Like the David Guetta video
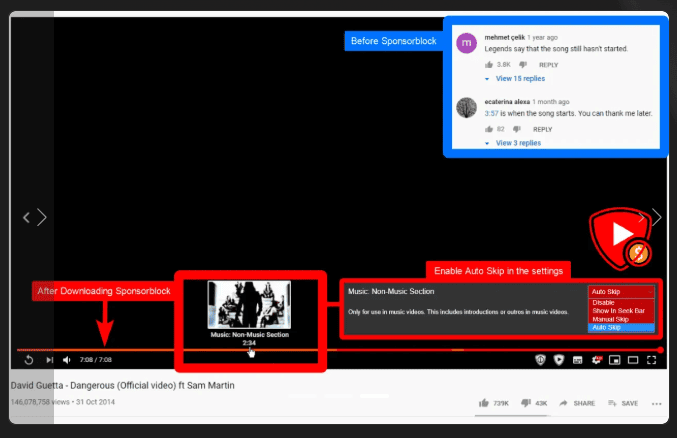Viewport: 677px width, 438px height. tap(484, 403)
